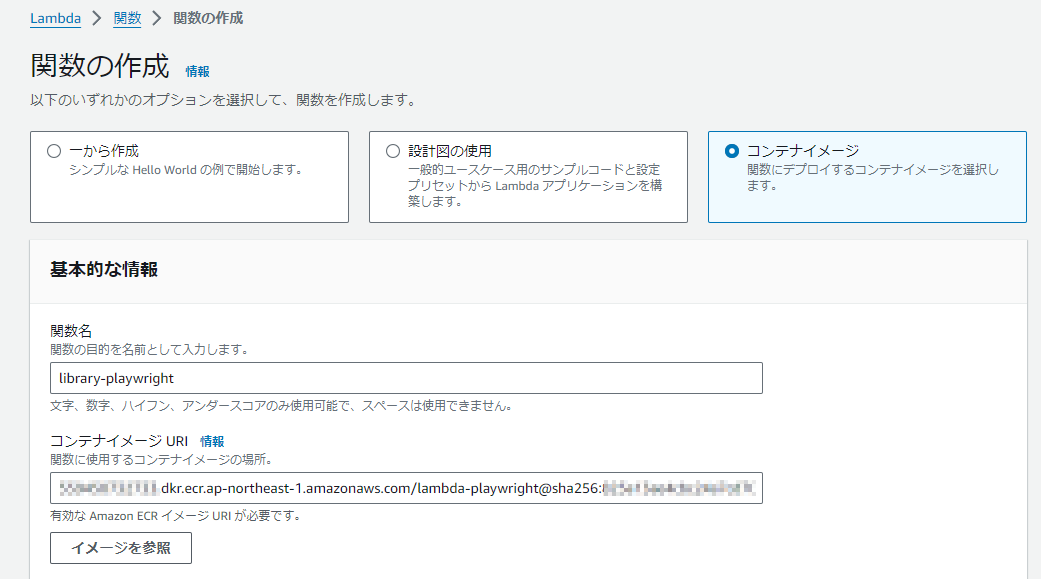This screenshot has height=579, width=1041.
Task: Click the highlighted コンテナイメージ option card
Action: pos(865,175)
